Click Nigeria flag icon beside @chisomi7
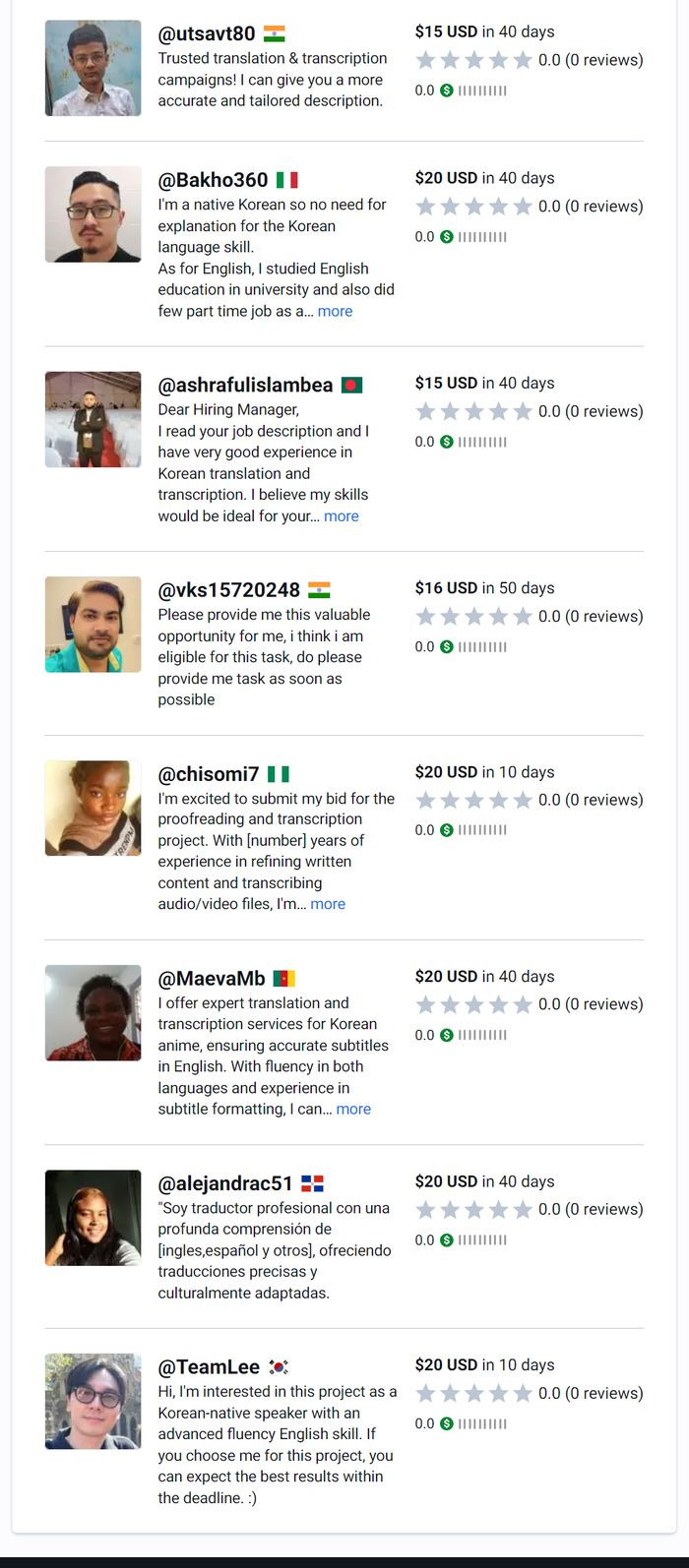This screenshot has width=689, height=1568. click(279, 774)
